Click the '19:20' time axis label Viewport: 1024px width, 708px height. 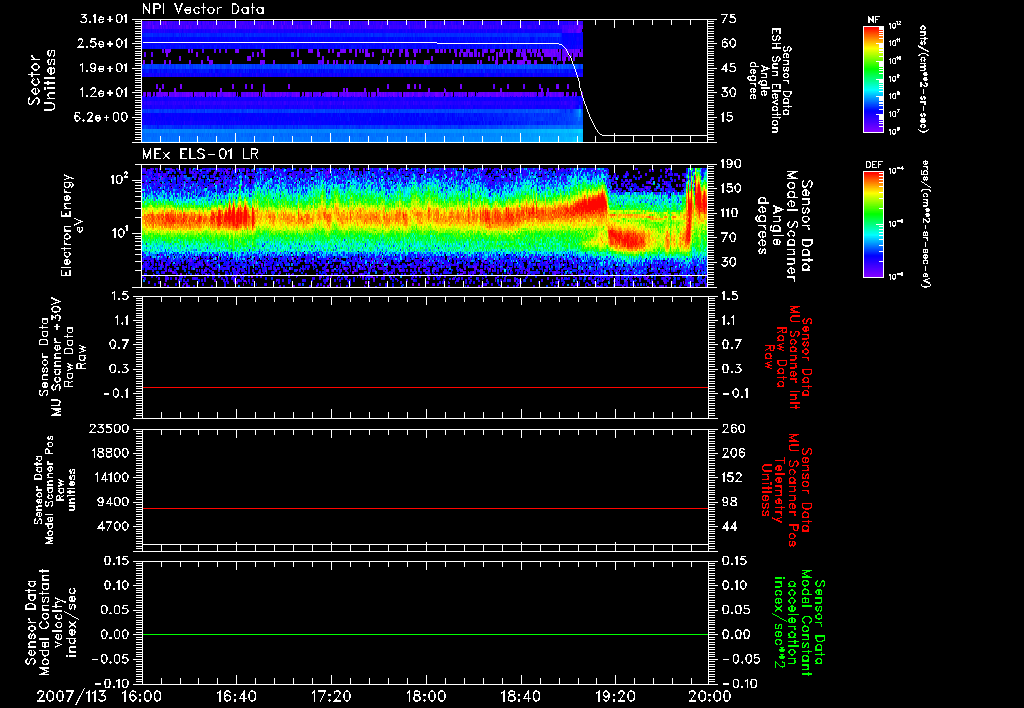[x=615, y=696]
